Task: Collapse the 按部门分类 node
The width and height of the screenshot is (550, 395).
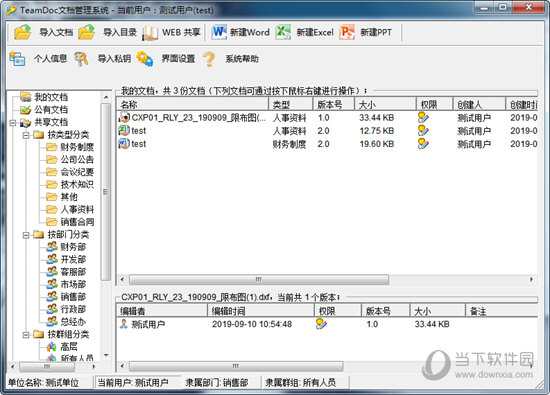Action: point(26,235)
